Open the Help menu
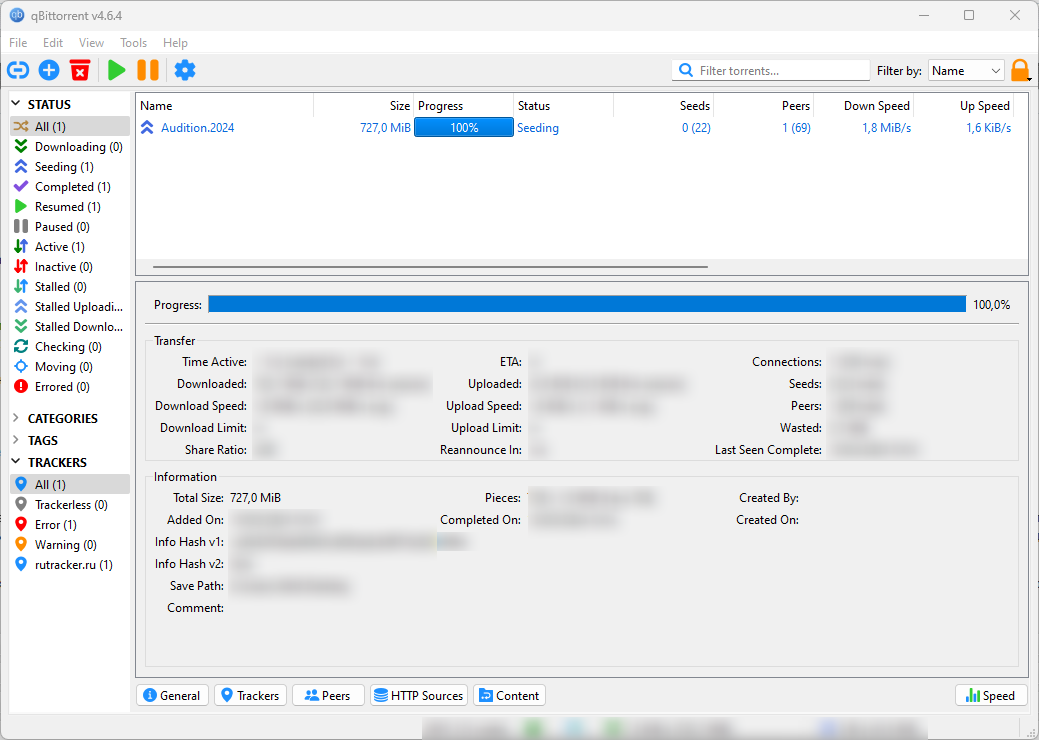 coord(175,42)
